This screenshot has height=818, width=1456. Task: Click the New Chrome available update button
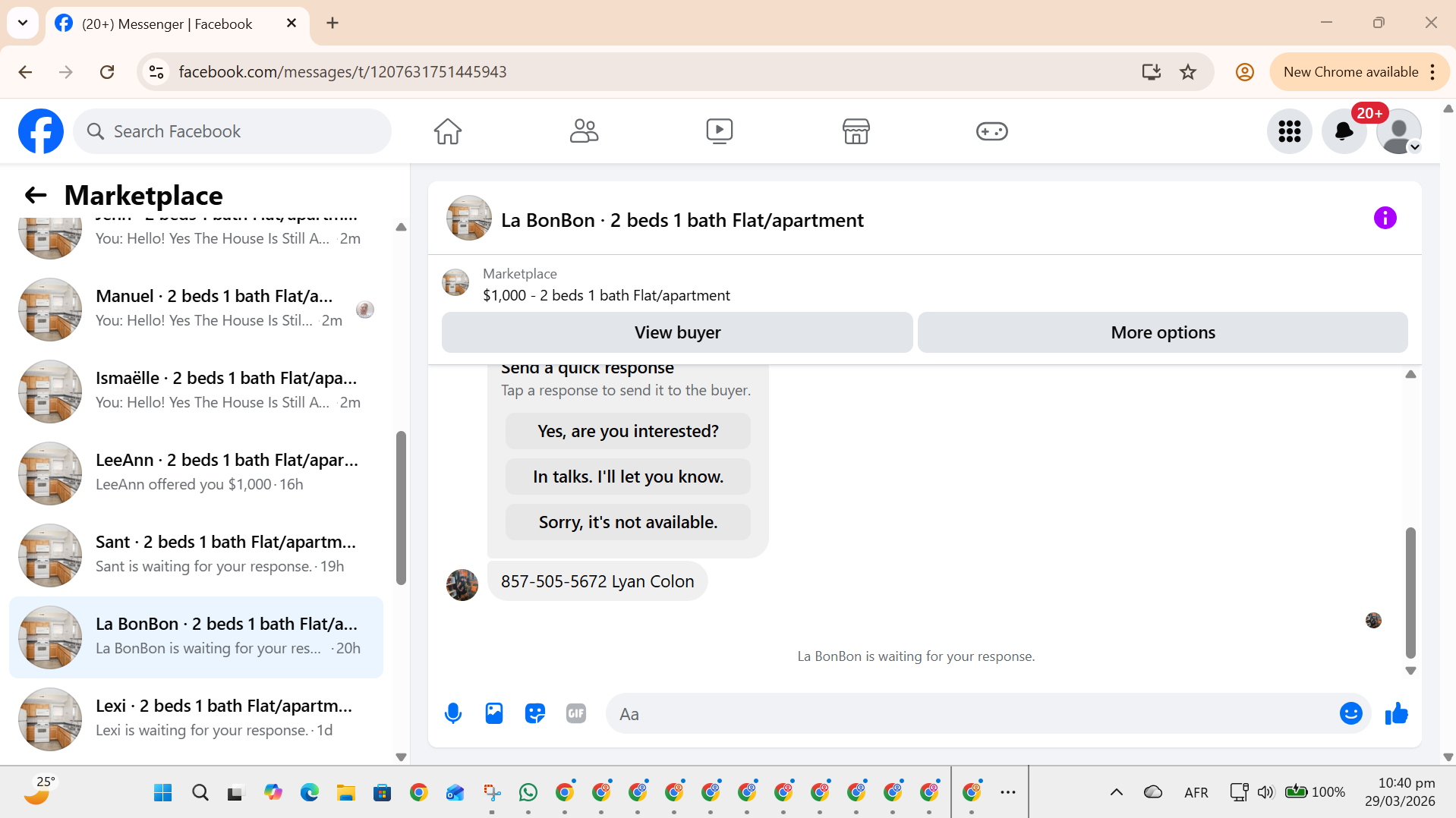coord(1350,72)
